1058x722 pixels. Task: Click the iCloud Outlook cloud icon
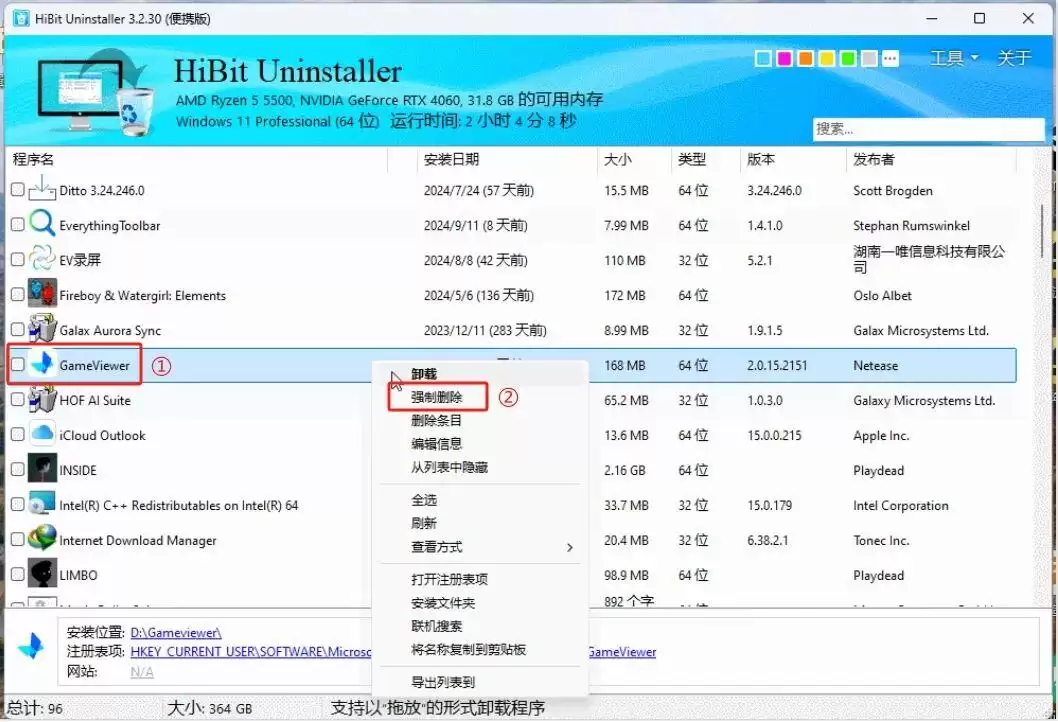coord(42,434)
